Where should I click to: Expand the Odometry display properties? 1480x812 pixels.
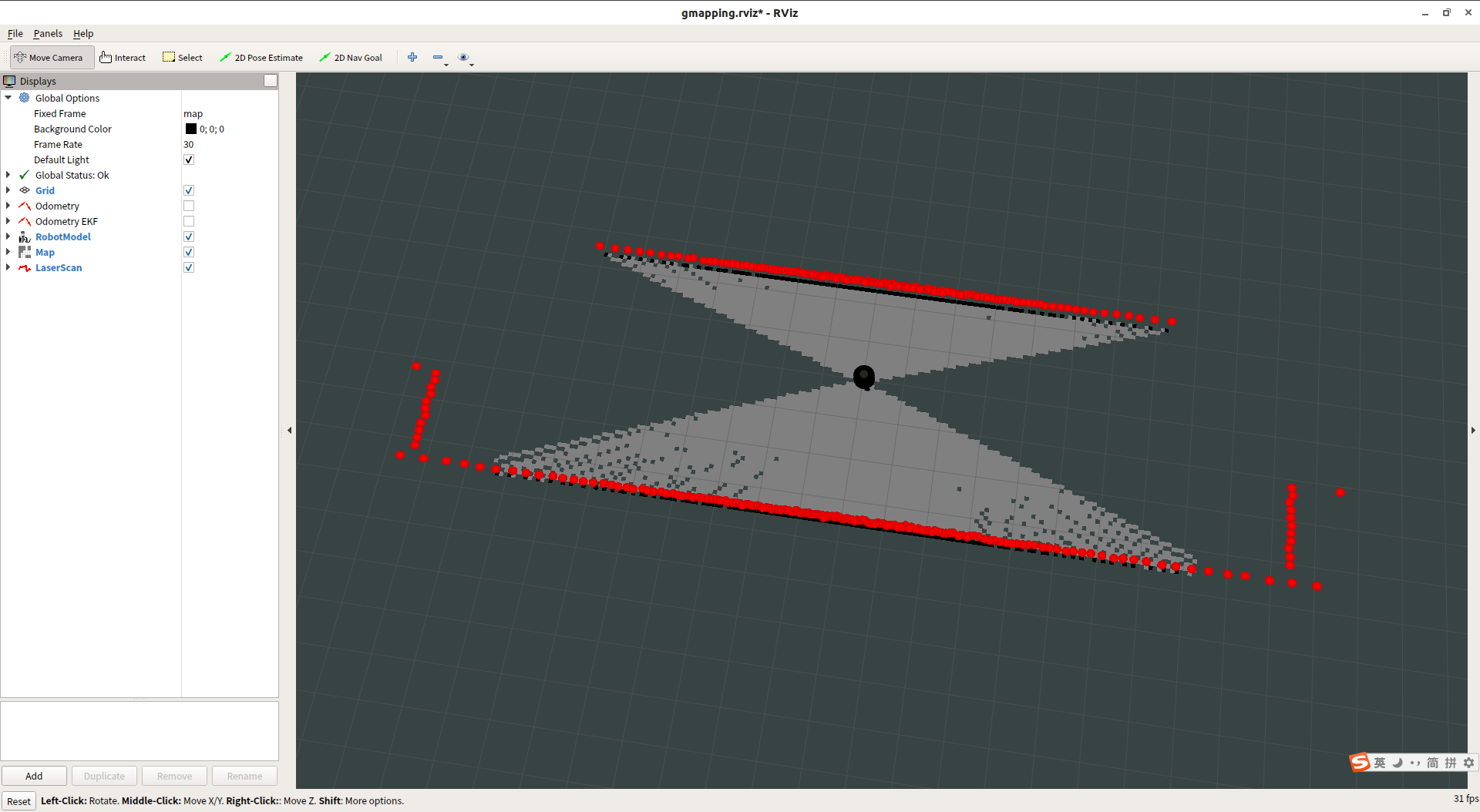(8, 206)
